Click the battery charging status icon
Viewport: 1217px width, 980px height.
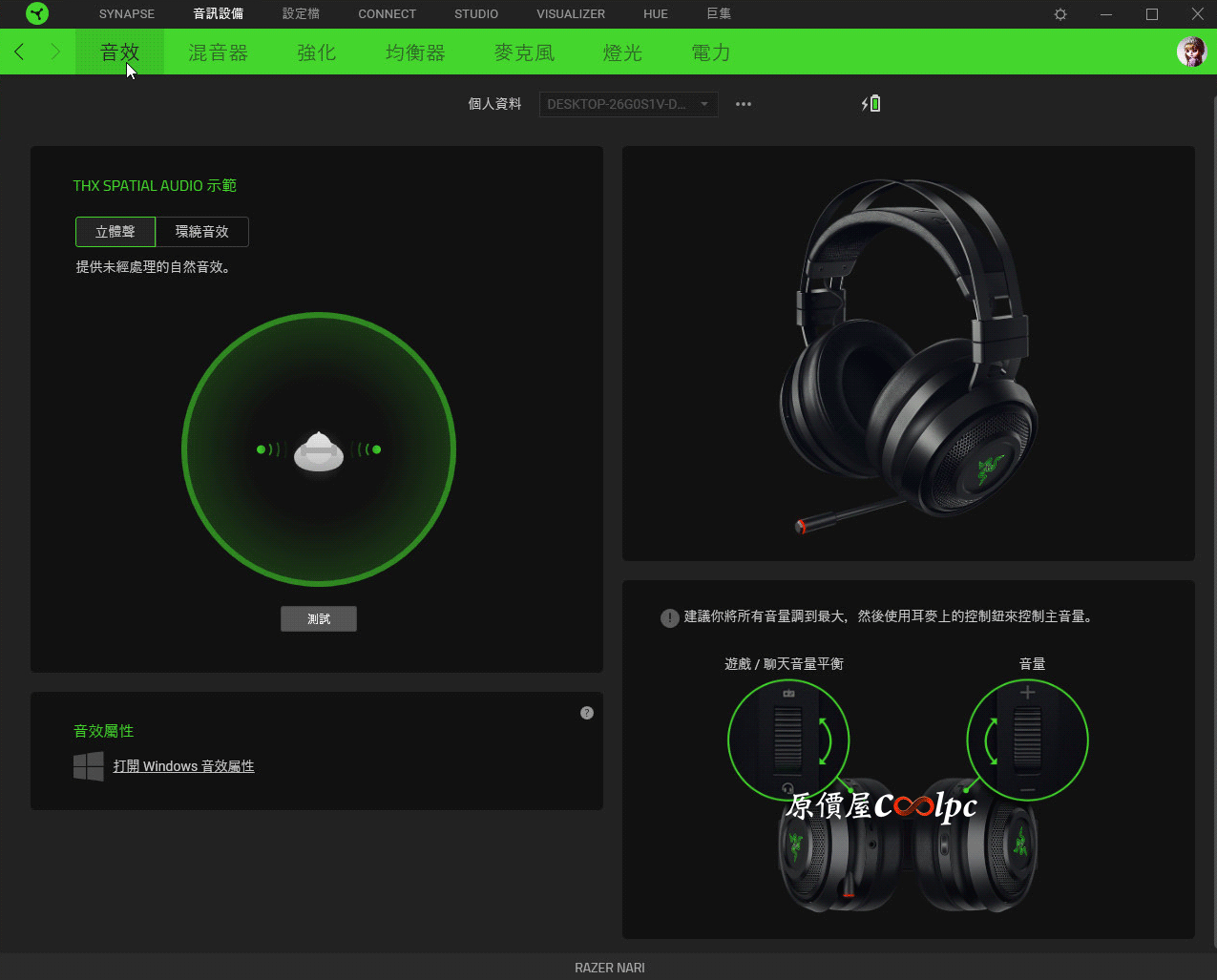tap(871, 103)
